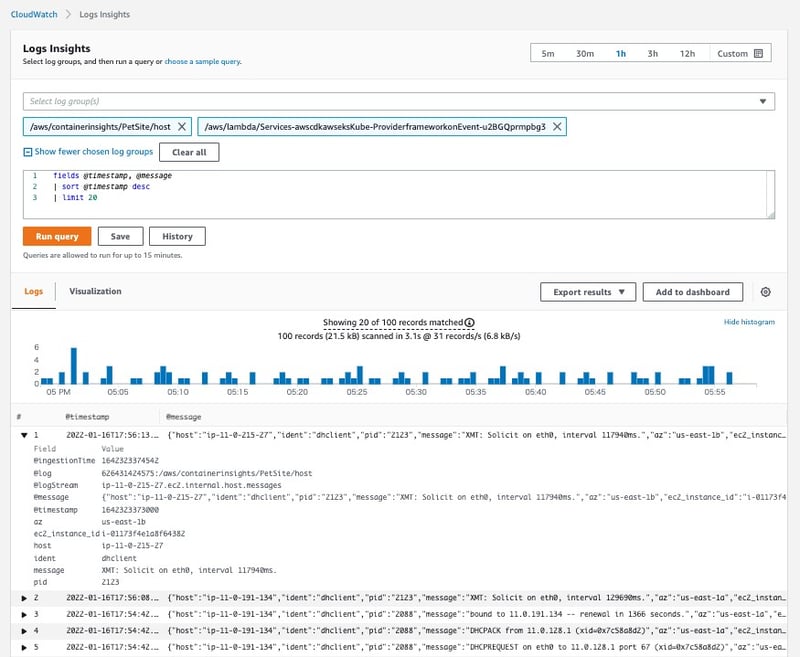Image resolution: width=800 pixels, height=657 pixels.
Task: Select the 3h time range
Action: 653,54
